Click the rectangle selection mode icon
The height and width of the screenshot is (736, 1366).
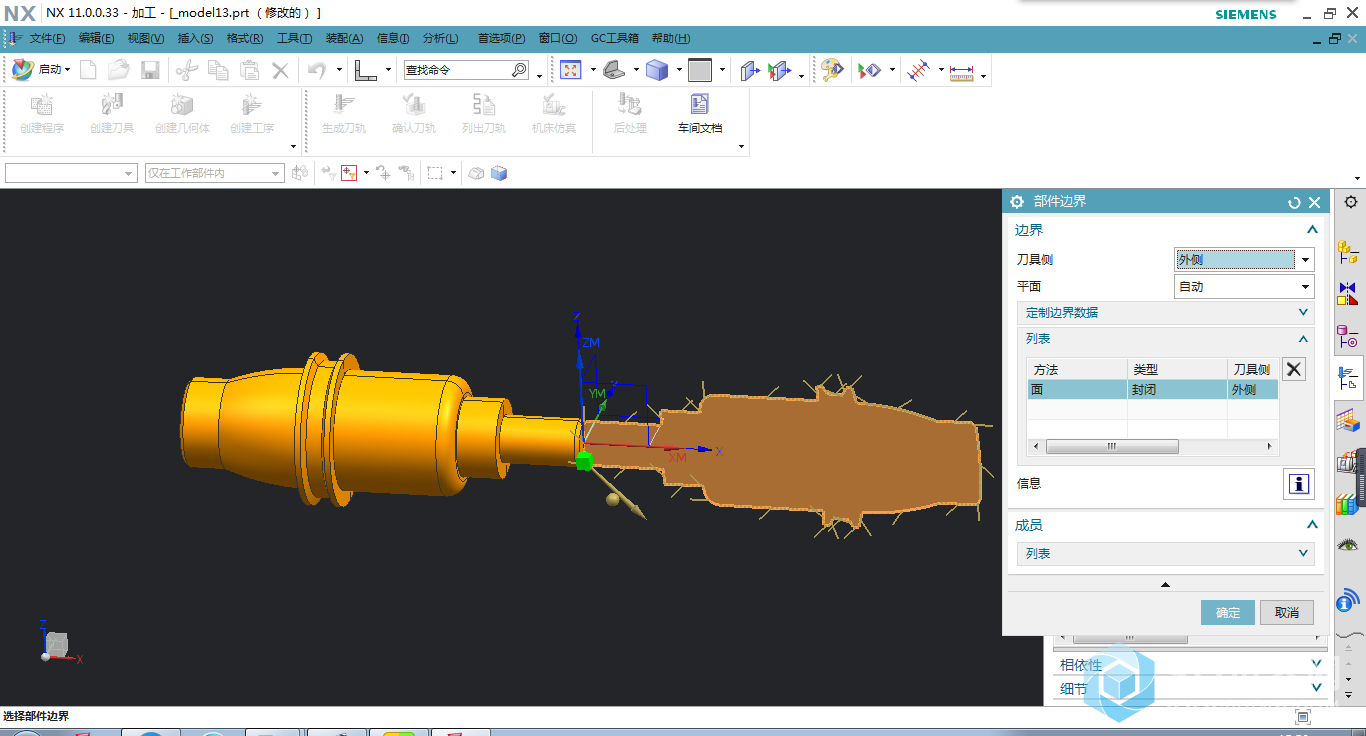tap(435, 173)
